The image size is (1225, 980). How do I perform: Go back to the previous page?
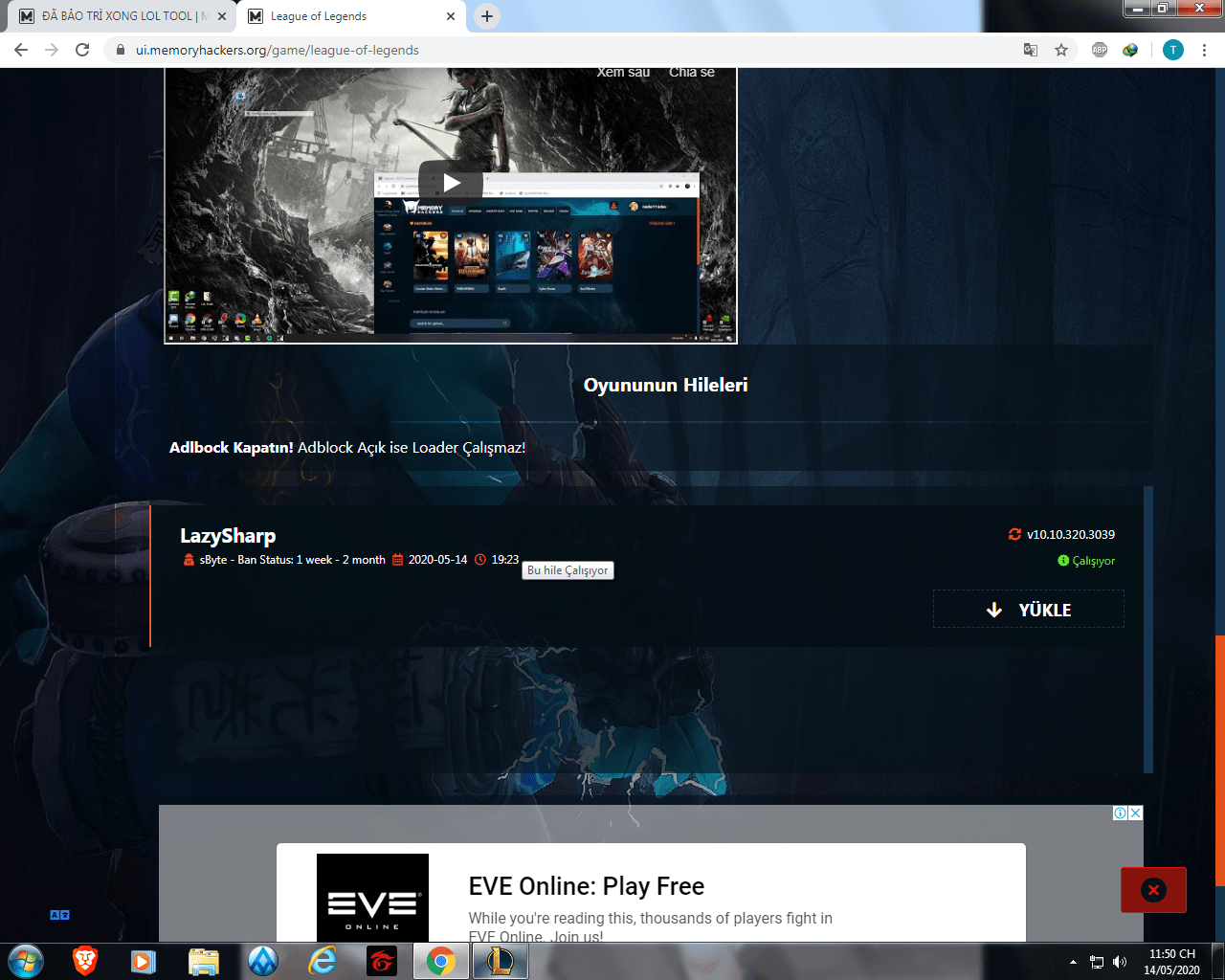tap(21, 50)
